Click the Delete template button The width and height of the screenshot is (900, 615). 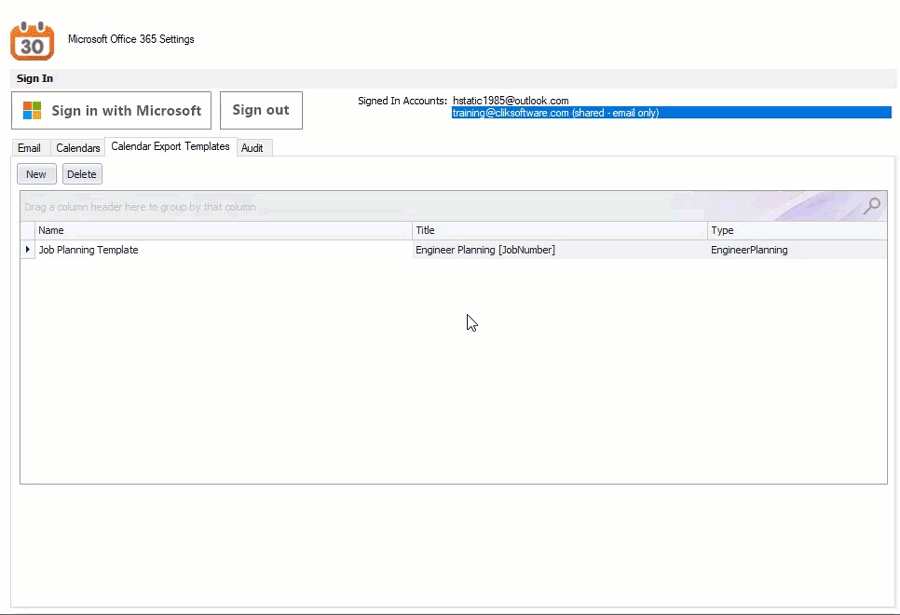click(x=82, y=174)
